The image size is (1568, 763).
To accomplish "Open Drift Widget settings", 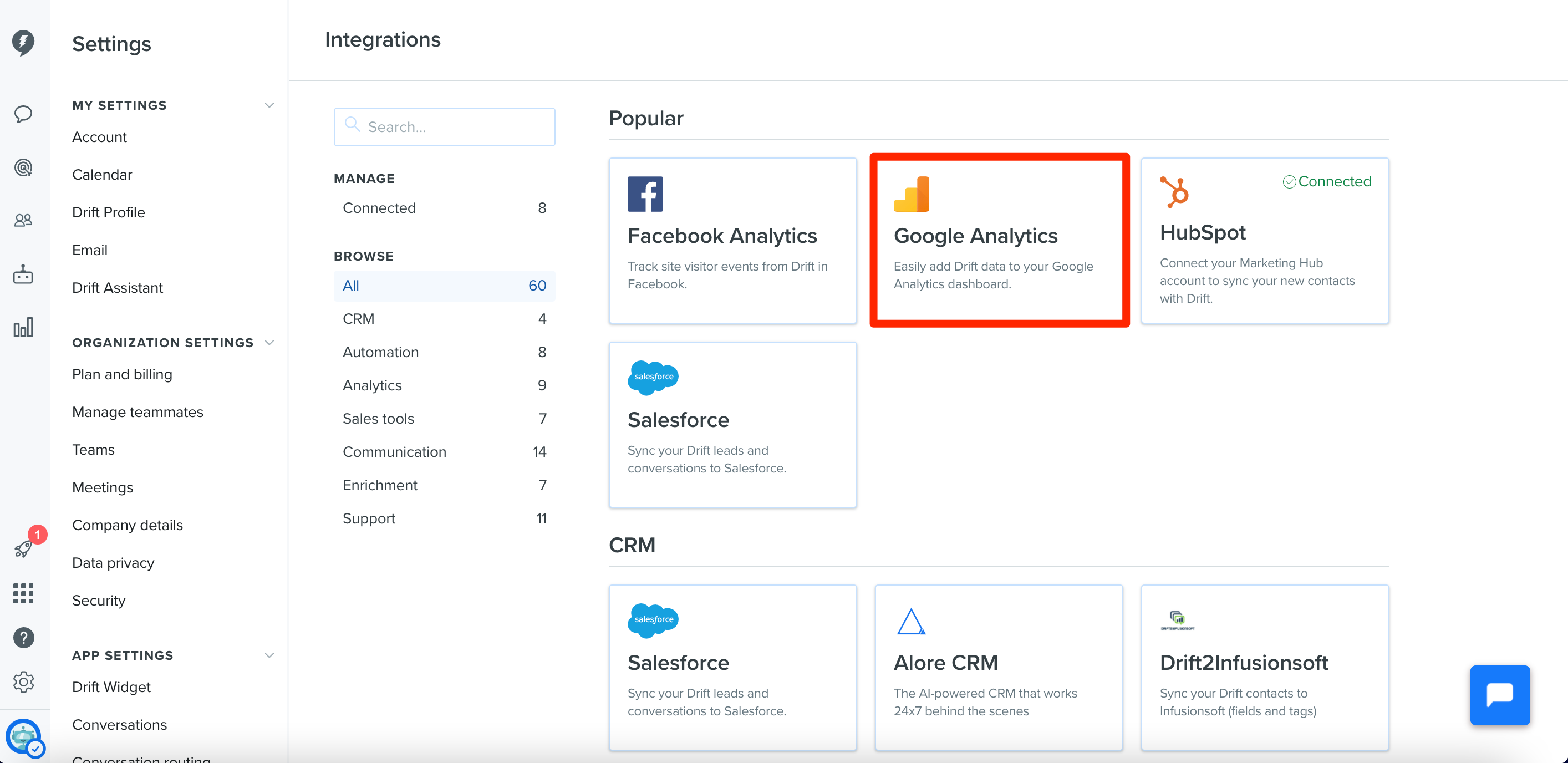I will [111, 688].
